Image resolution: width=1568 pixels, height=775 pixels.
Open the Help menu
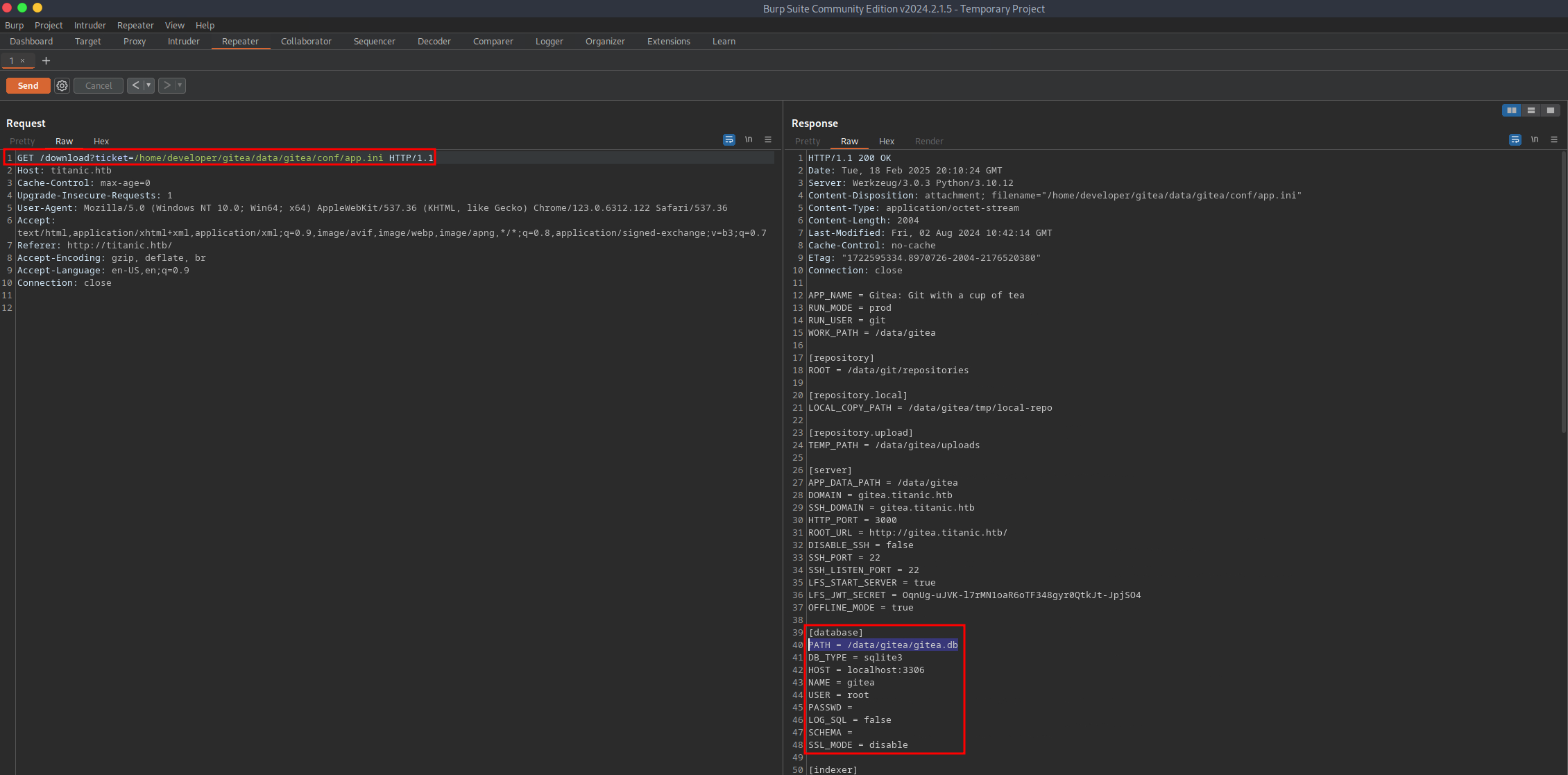205,25
